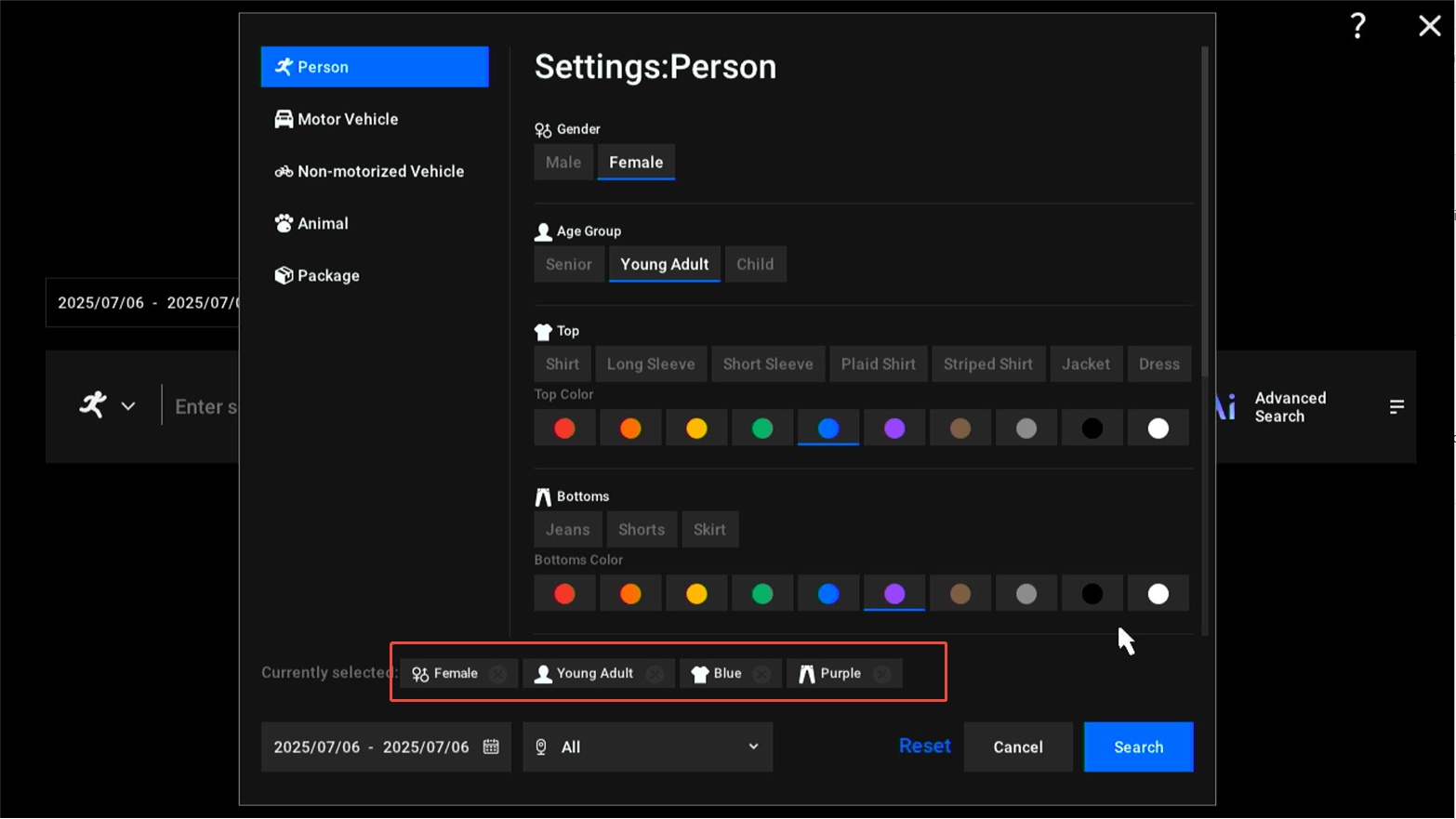Click the AI Advanced Search icon

click(1225, 406)
